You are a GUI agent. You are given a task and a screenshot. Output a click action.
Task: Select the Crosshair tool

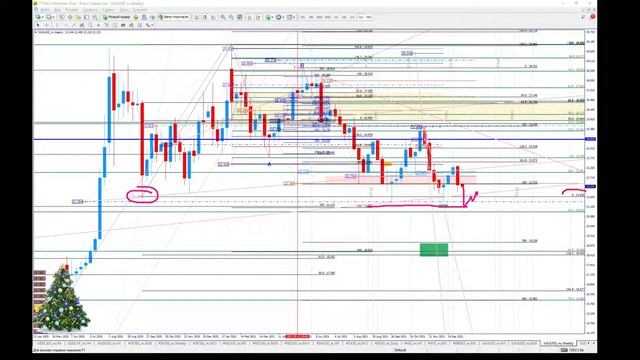point(46,25)
